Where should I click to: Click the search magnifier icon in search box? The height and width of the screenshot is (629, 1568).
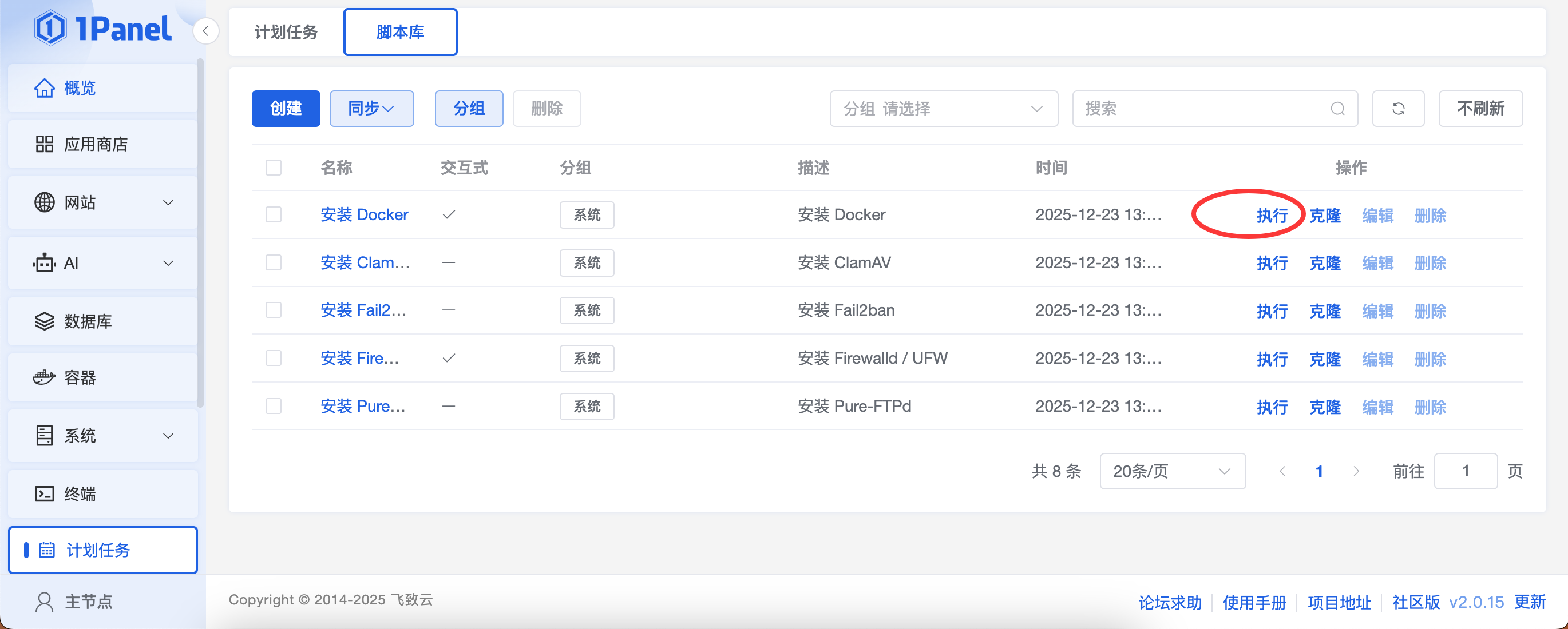(x=1337, y=108)
